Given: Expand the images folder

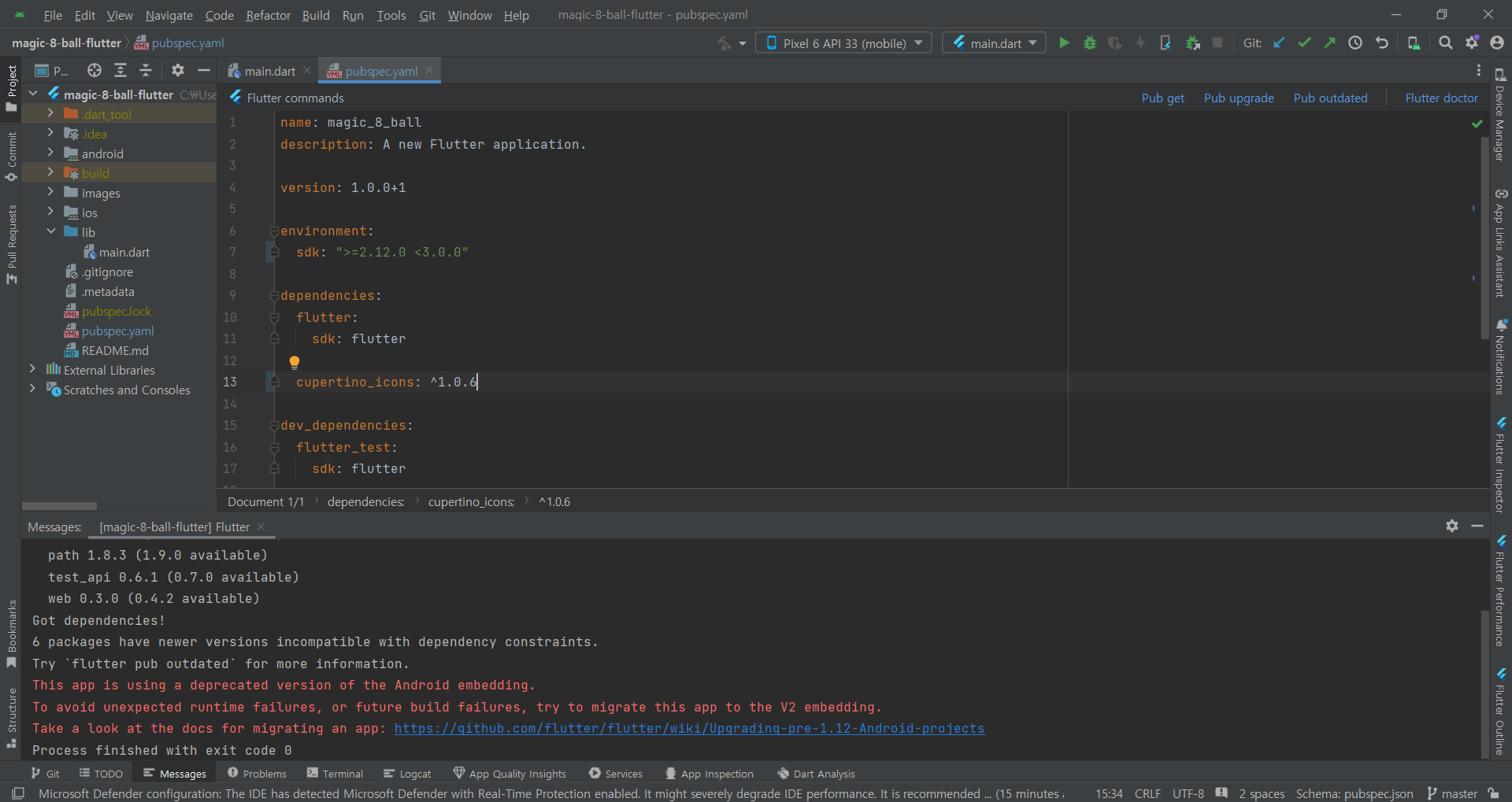Looking at the screenshot, I should tap(50, 192).
